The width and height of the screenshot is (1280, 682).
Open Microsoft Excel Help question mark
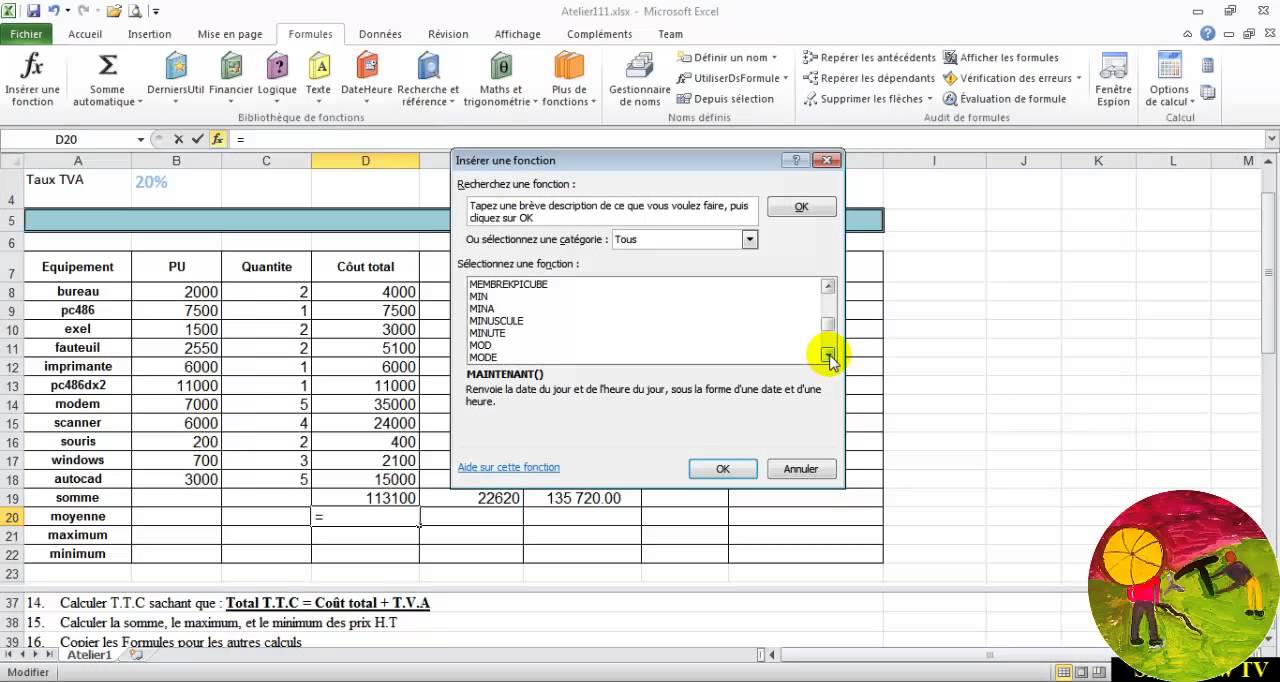[x=1208, y=34]
